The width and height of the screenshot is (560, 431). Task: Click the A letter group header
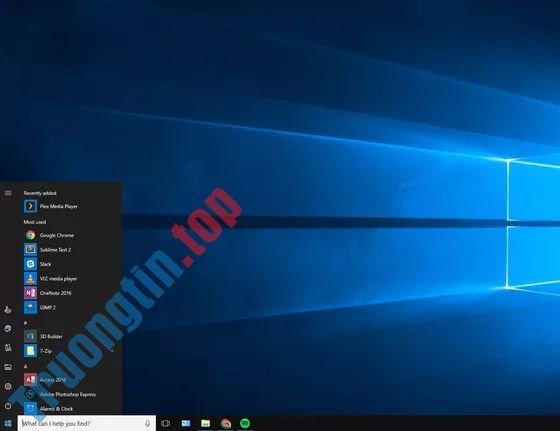(x=25, y=366)
